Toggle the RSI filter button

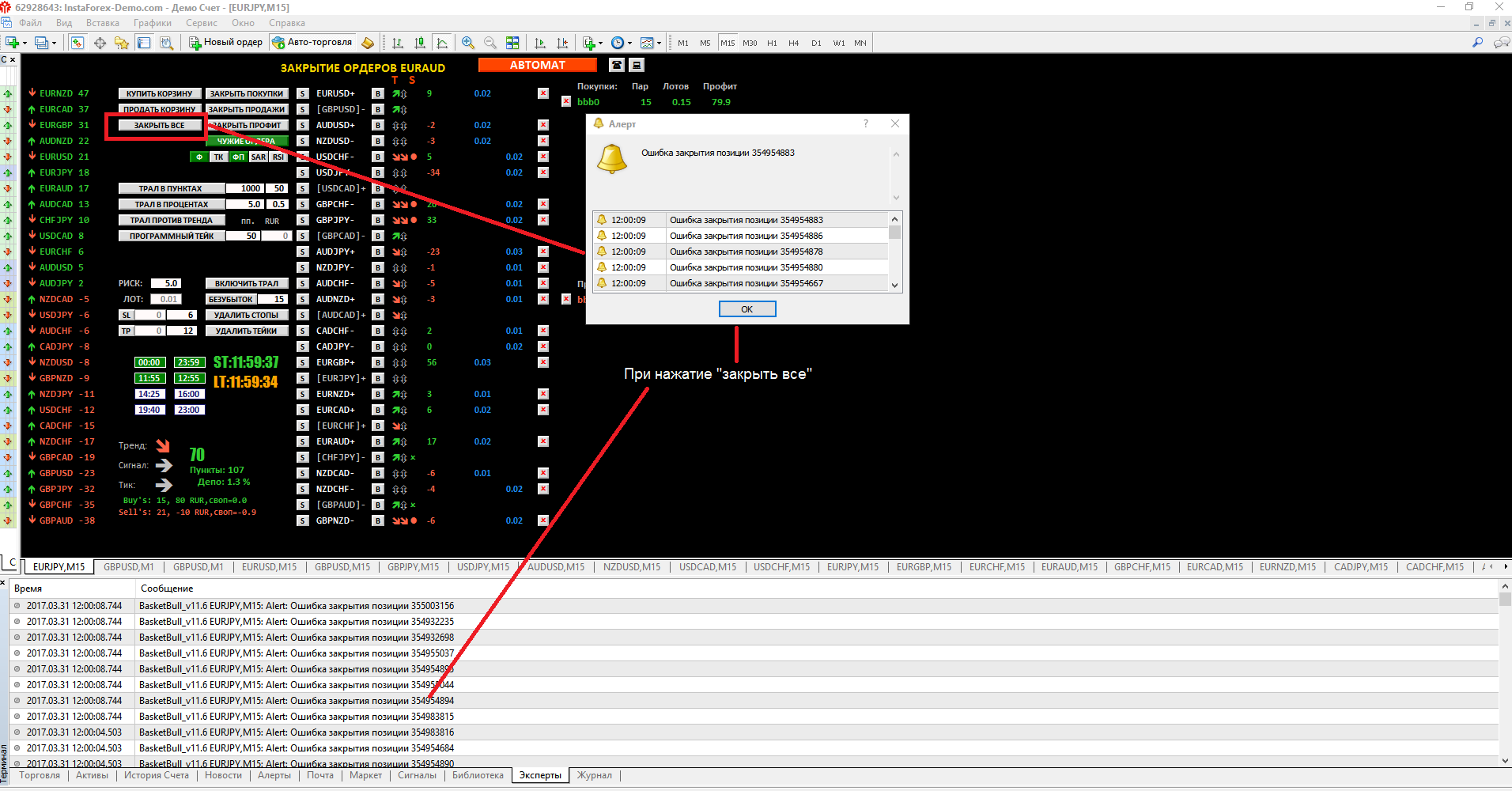click(278, 157)
